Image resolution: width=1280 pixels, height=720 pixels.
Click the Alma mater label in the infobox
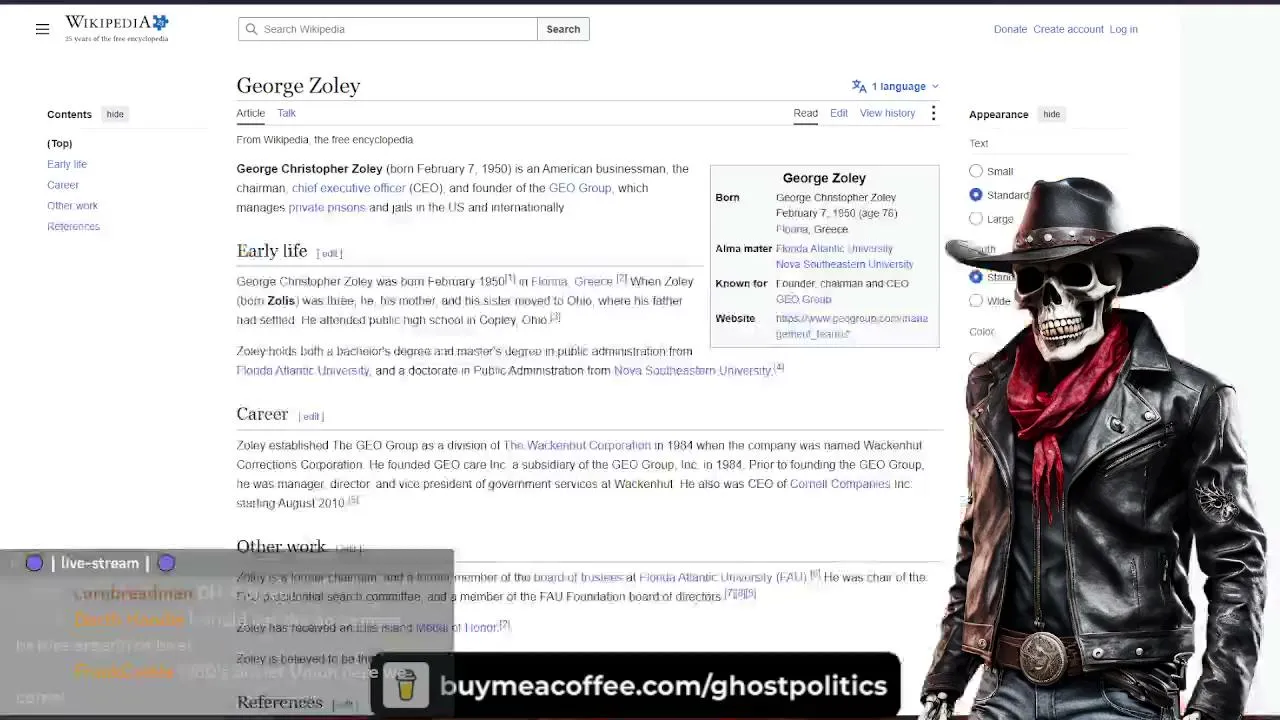pyautogui.click(x=744, y=248)
